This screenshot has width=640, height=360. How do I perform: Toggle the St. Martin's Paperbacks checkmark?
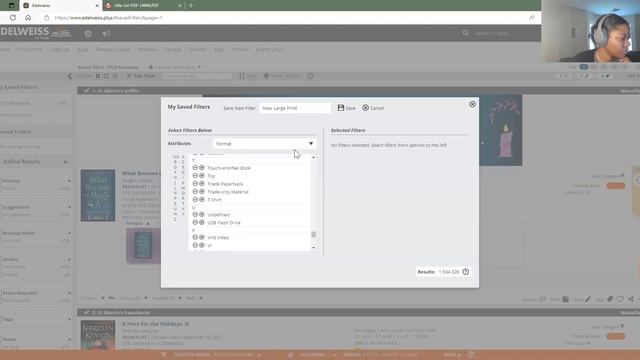[x=87, y=312]
